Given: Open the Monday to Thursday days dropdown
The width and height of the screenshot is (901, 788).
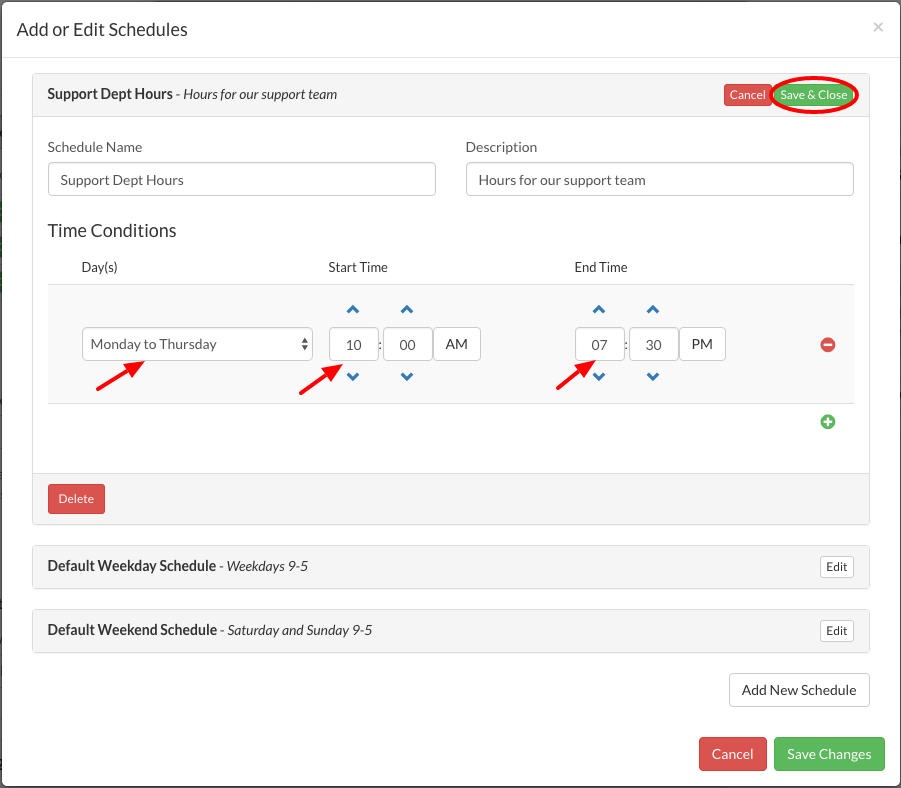Looking at the screenshot, I should 197,344.
